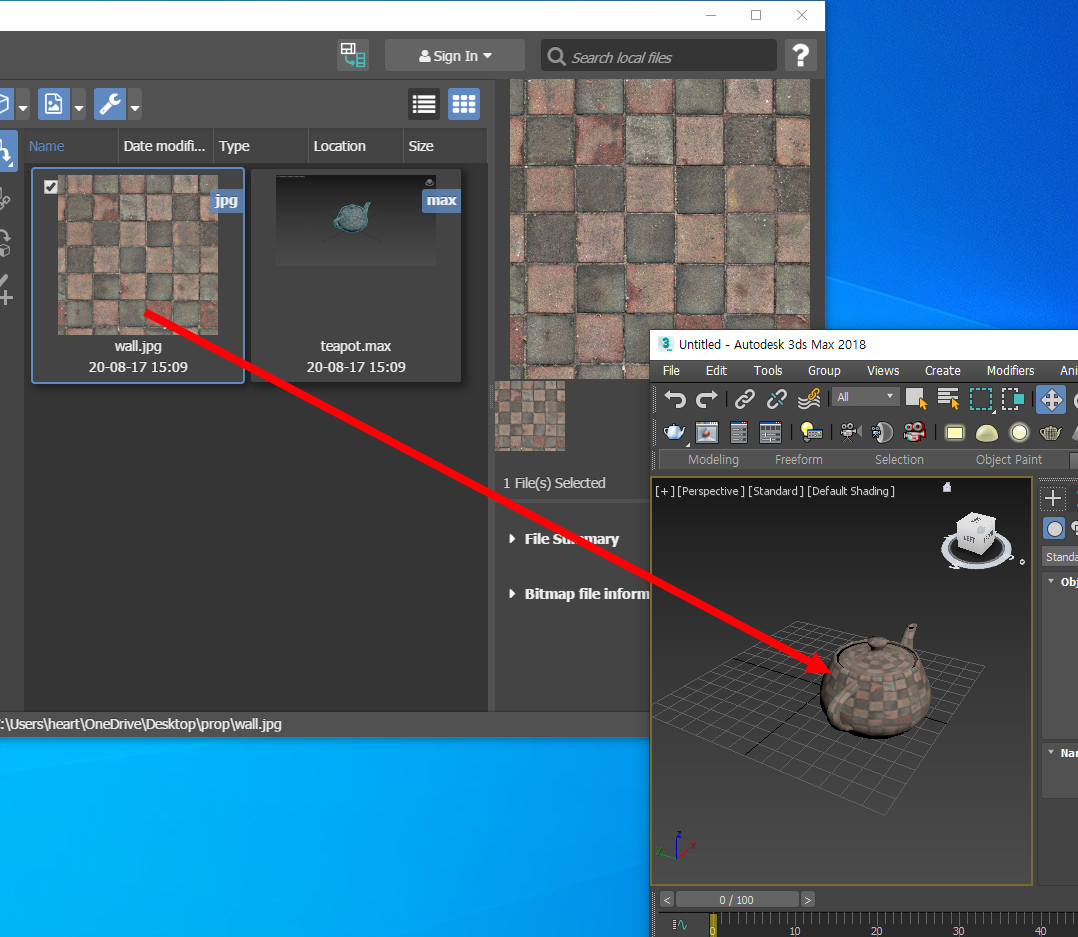The width and height of the screenshot is (1078, 937).
Task: Switch to list view
Action: coord(424,104)
